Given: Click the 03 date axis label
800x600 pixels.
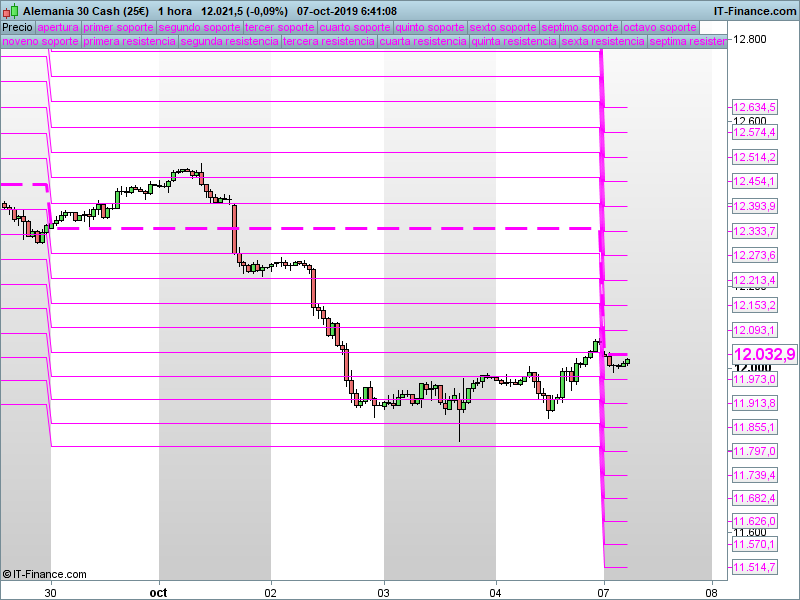Looking at the screenshot, I should coord(383,592).
